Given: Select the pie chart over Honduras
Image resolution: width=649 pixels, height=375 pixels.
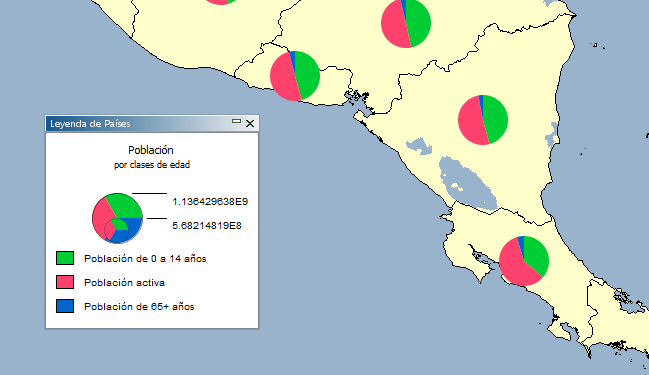Looking at the screenshot, I should pos(406,23).
